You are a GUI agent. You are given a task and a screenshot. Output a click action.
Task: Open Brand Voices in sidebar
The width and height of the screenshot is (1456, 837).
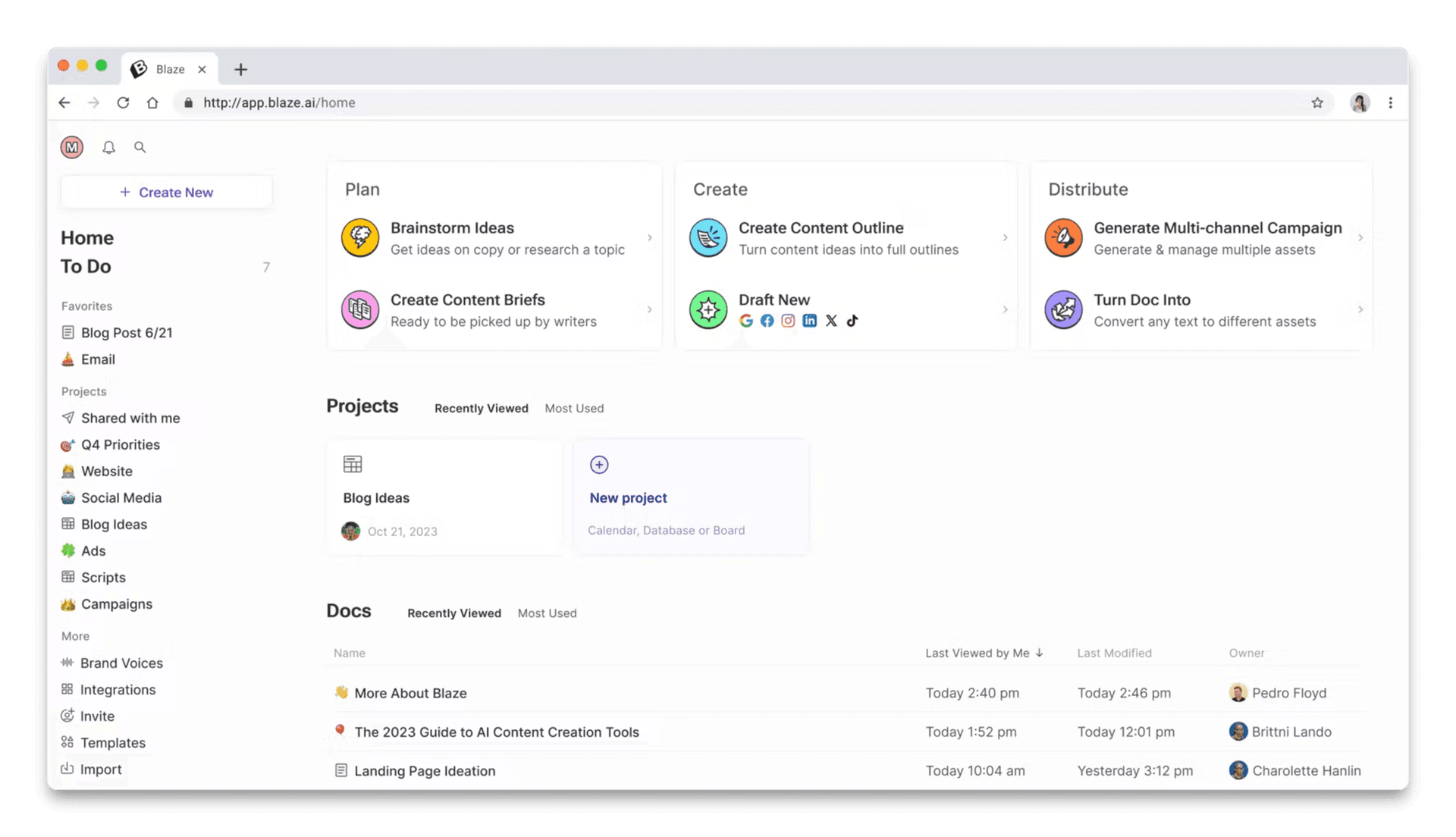[112, 663]
